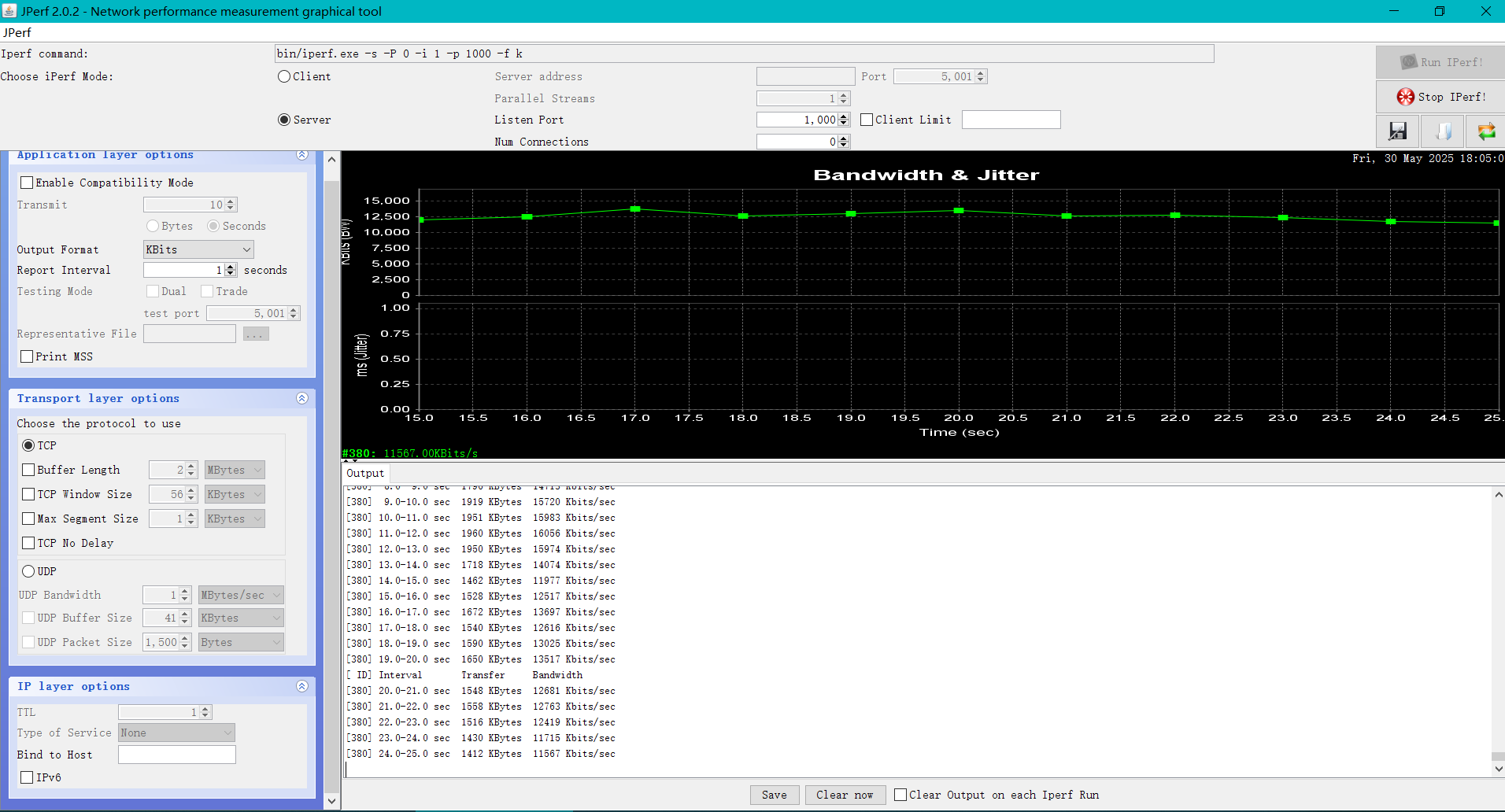Click the restore defaults arrows icon
Viewport: 1505px width, 812px height.
(1486, 131)
